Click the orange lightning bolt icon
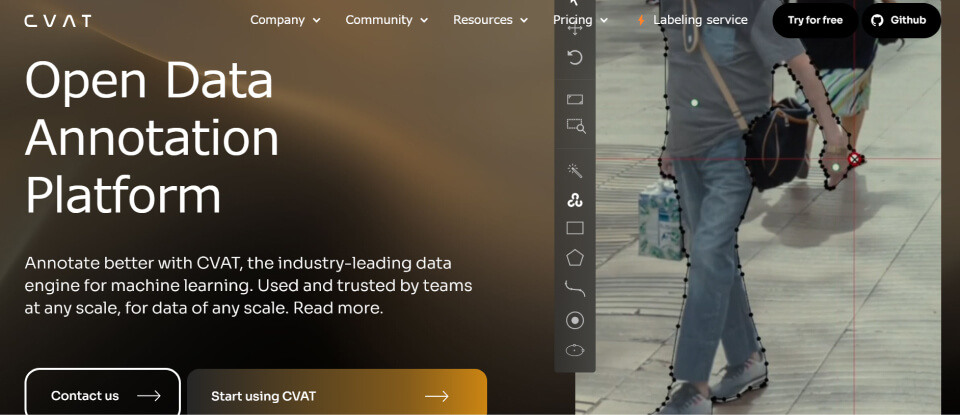The height and width of the screenshot is (415, 960). pyautogui.click(x=641, y=20)
